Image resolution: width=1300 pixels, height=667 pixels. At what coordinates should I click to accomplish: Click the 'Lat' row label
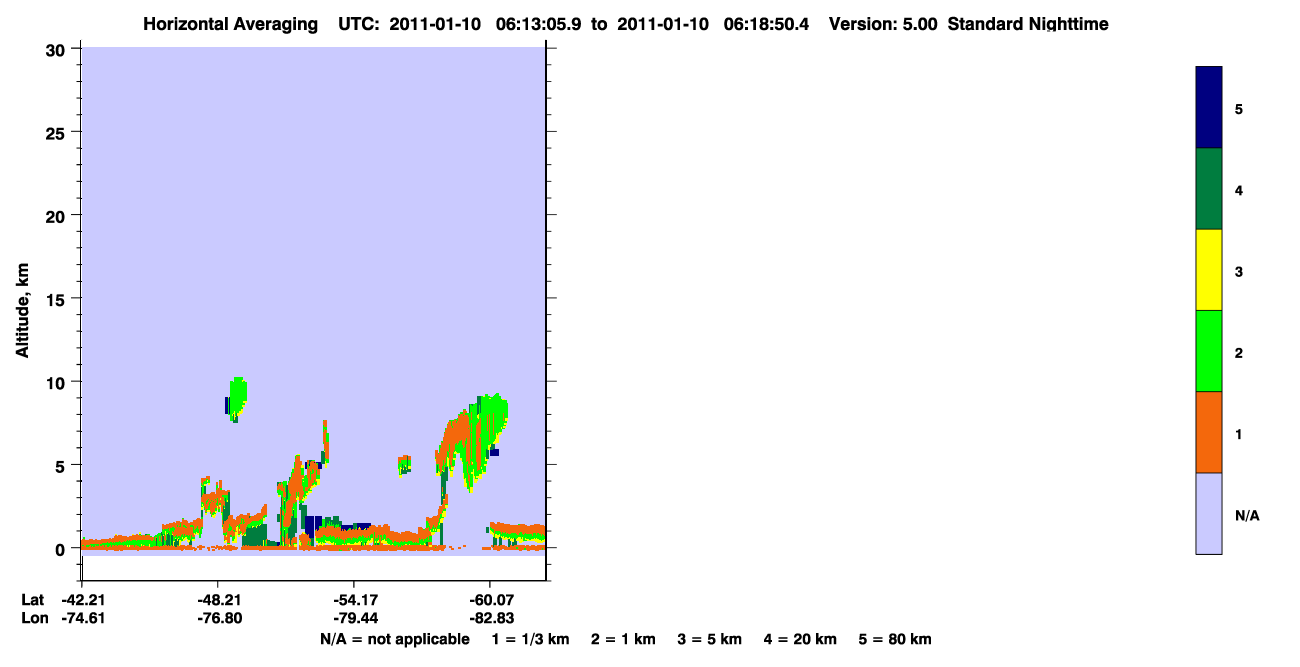pyautogui.click(x=31, y=600)
